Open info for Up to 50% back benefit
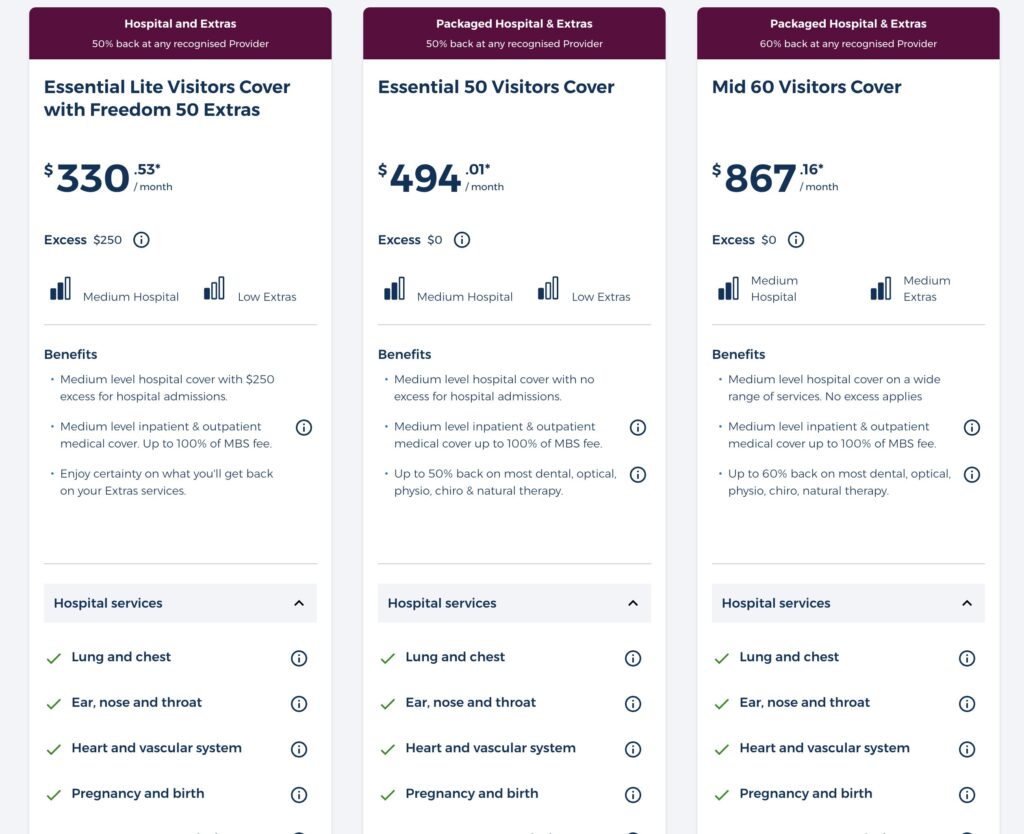1024x834 pixels. tap(638, 475)
